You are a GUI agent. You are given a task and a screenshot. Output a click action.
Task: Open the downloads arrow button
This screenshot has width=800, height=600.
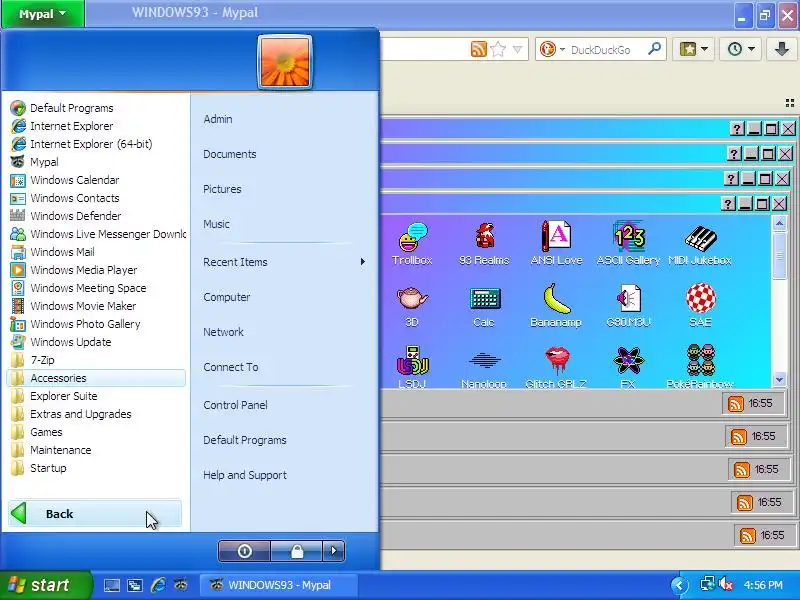(x=781, y=49)
